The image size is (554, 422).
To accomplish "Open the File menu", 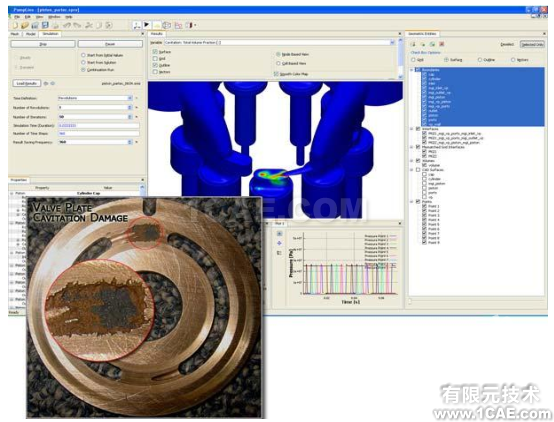I will click(x=17, y=17).
